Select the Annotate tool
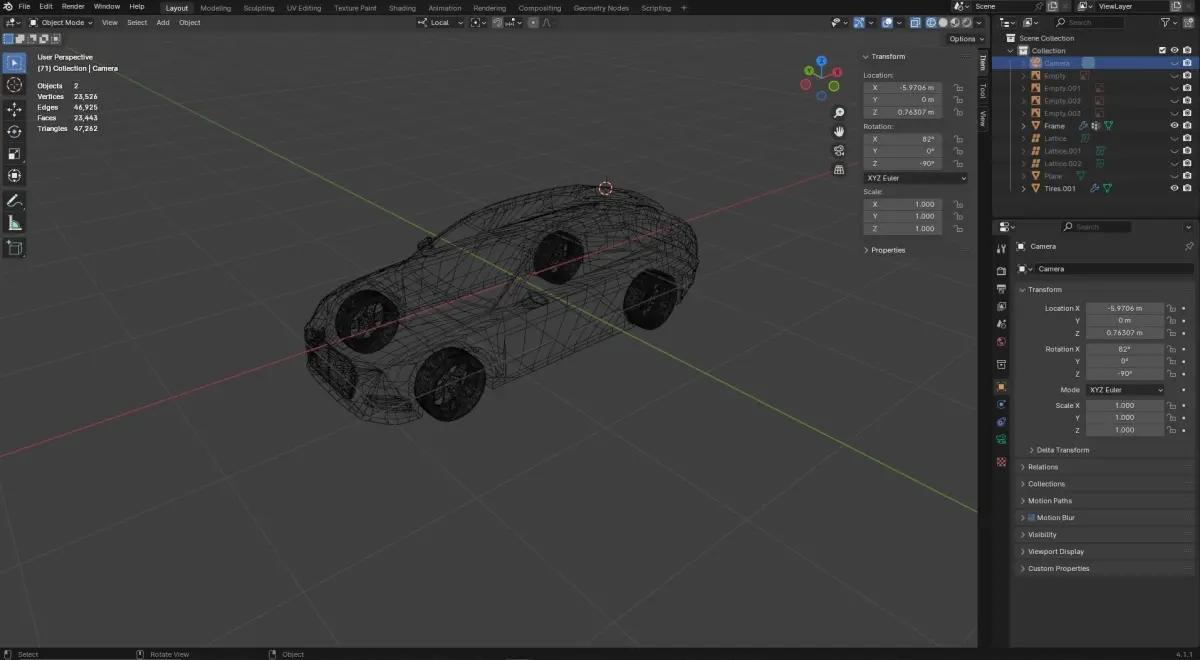This screenshot has width=1200, height=660. coord(15,201)
